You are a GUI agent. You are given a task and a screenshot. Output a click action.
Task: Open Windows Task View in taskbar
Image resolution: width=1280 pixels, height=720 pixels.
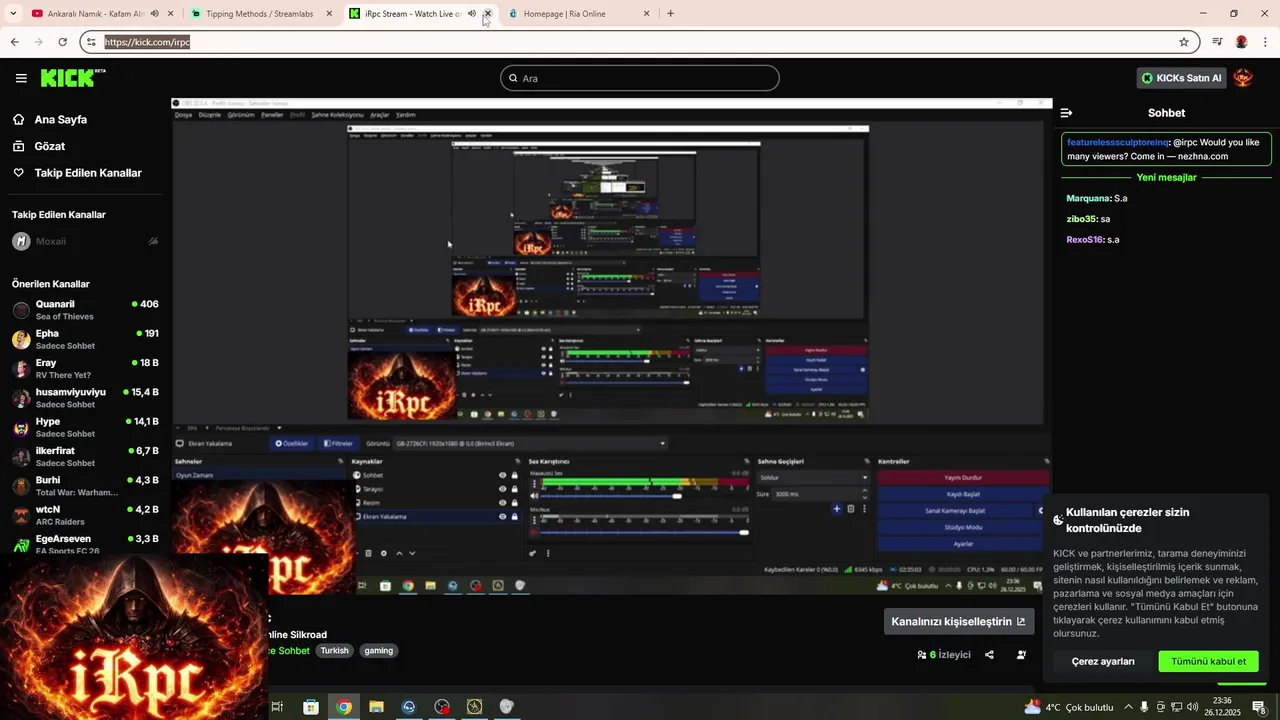pos(277,707)
